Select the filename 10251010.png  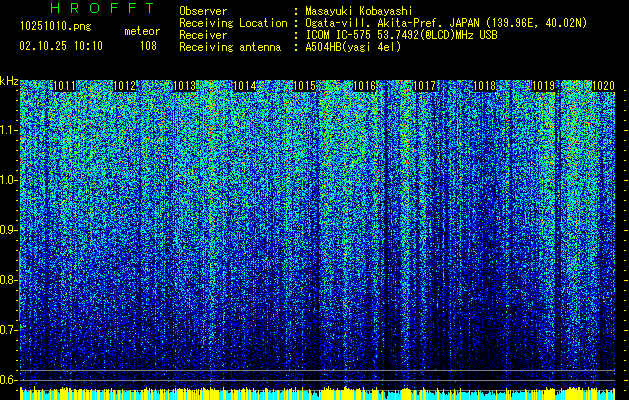click(56, 27)
